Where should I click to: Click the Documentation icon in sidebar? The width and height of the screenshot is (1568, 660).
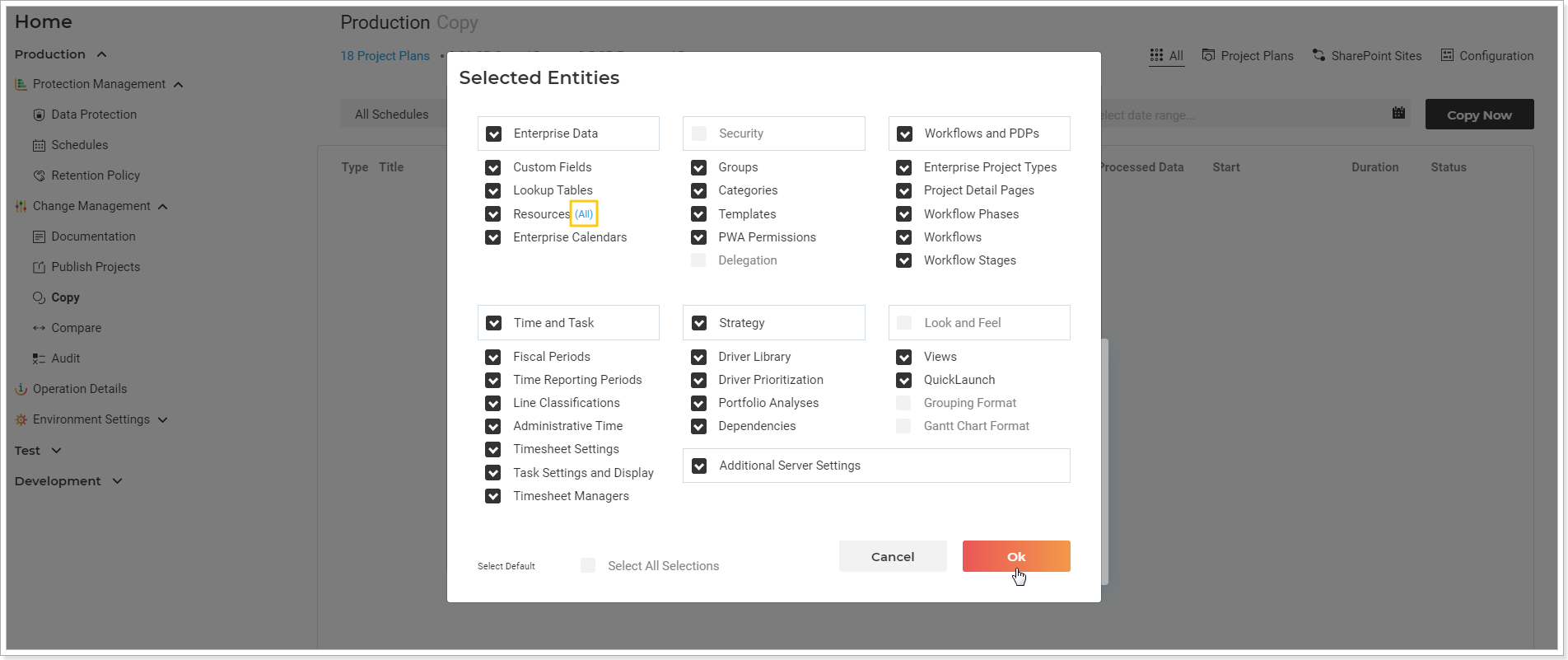(x=39, y=236)
